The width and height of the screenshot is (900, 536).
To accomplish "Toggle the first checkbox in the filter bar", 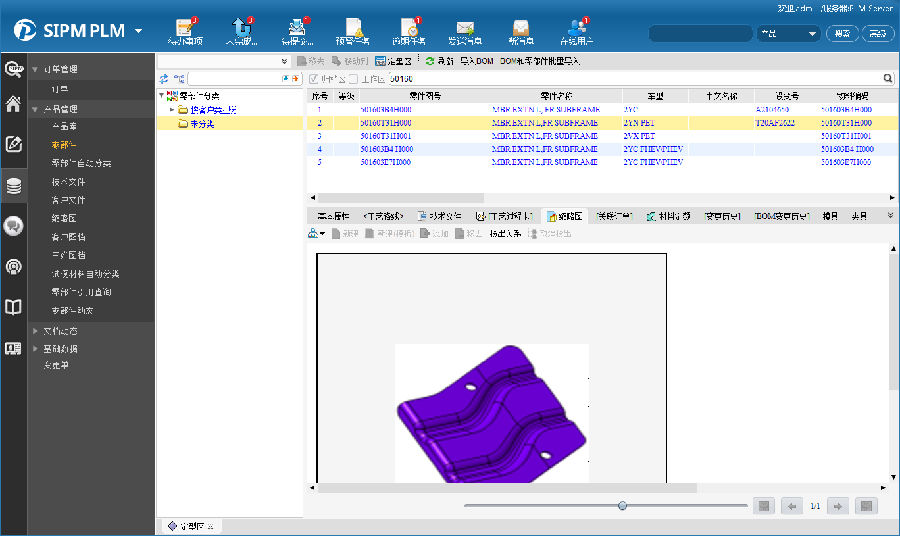I will pyautogui.click(x=314, y=78).
